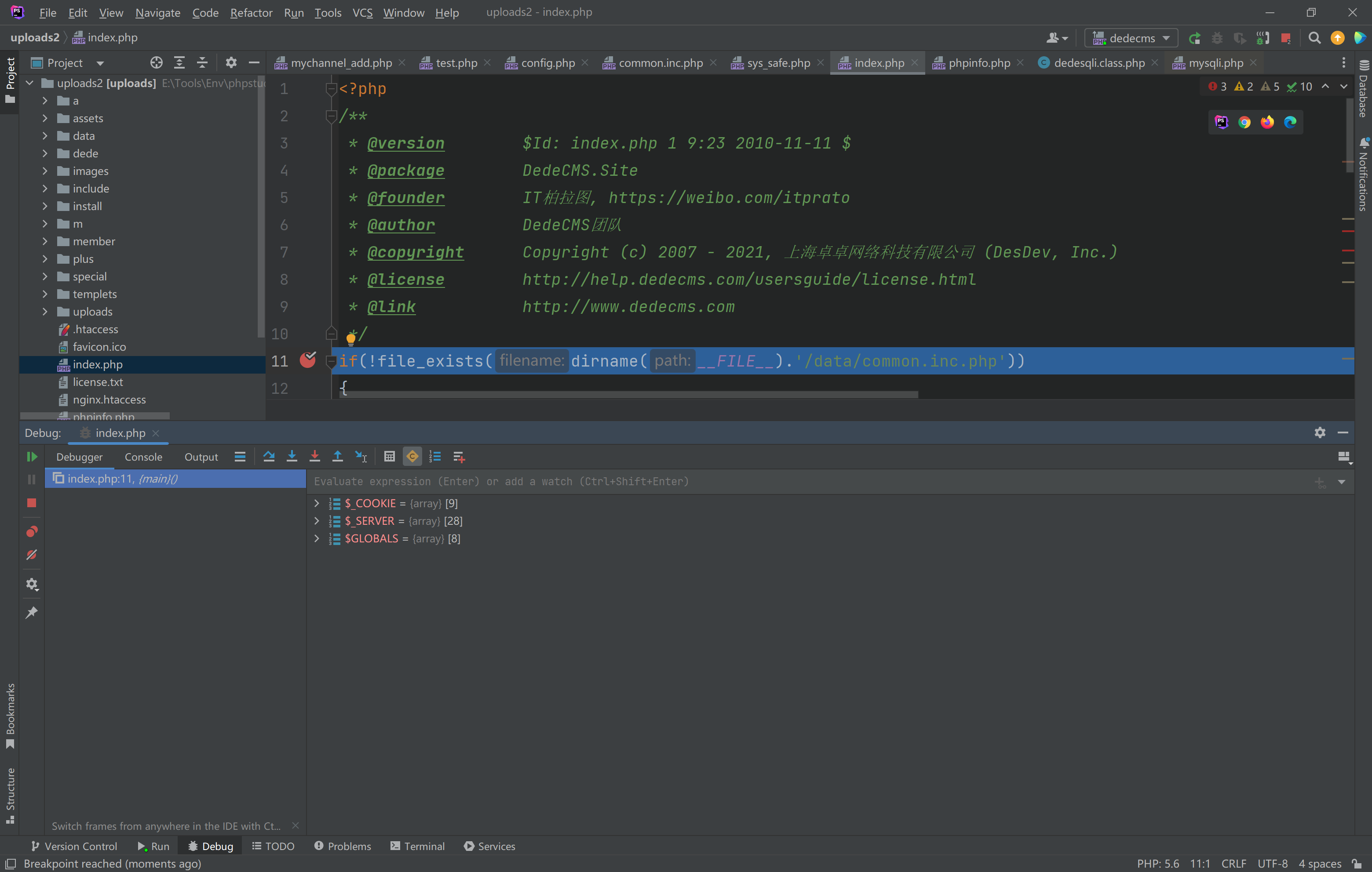This screenshot has width=1372, height=872.
Task: Open View Breakpoints icon in debug sidebar
Action: pos(31,531)
